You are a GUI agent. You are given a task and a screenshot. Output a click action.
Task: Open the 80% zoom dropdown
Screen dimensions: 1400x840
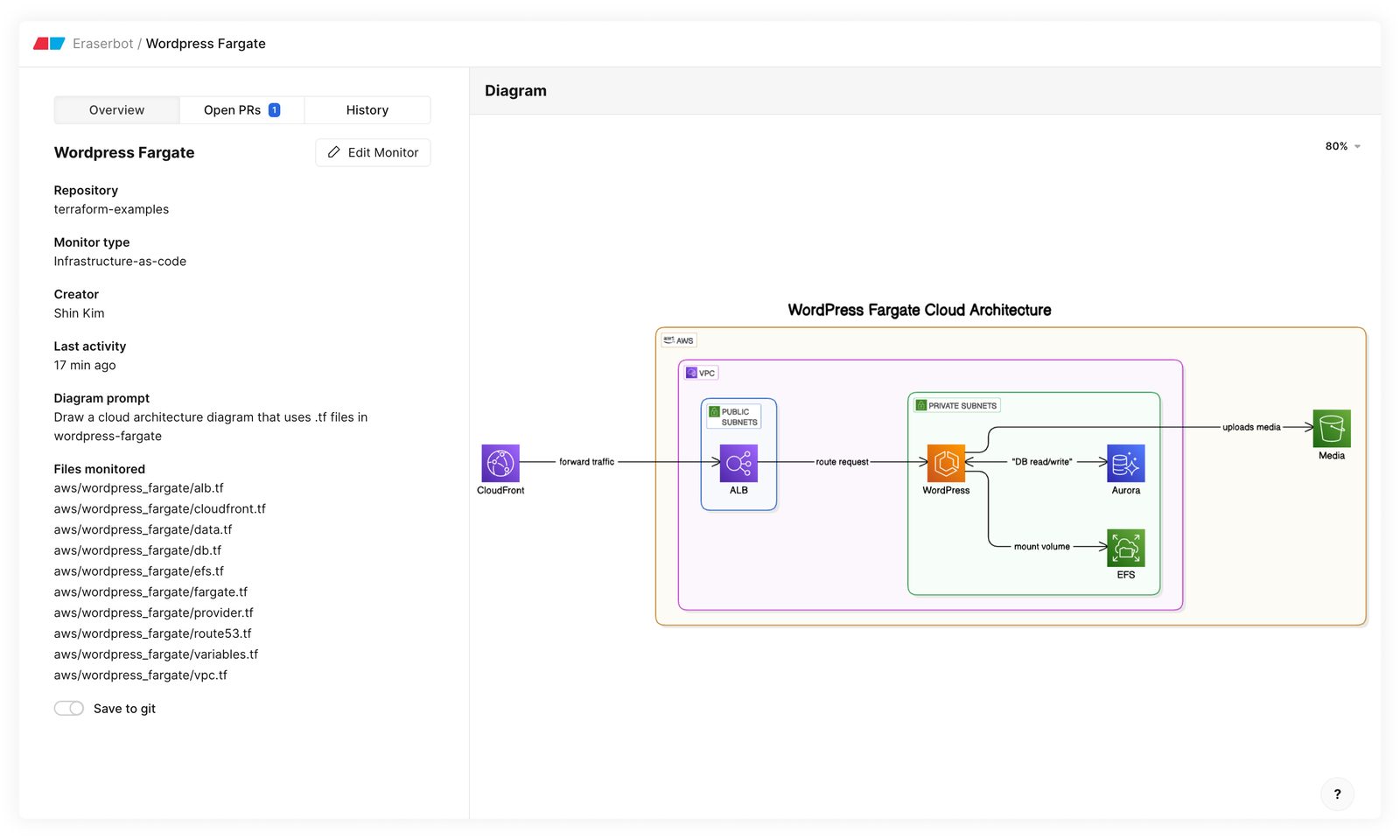click(1343, 146)
